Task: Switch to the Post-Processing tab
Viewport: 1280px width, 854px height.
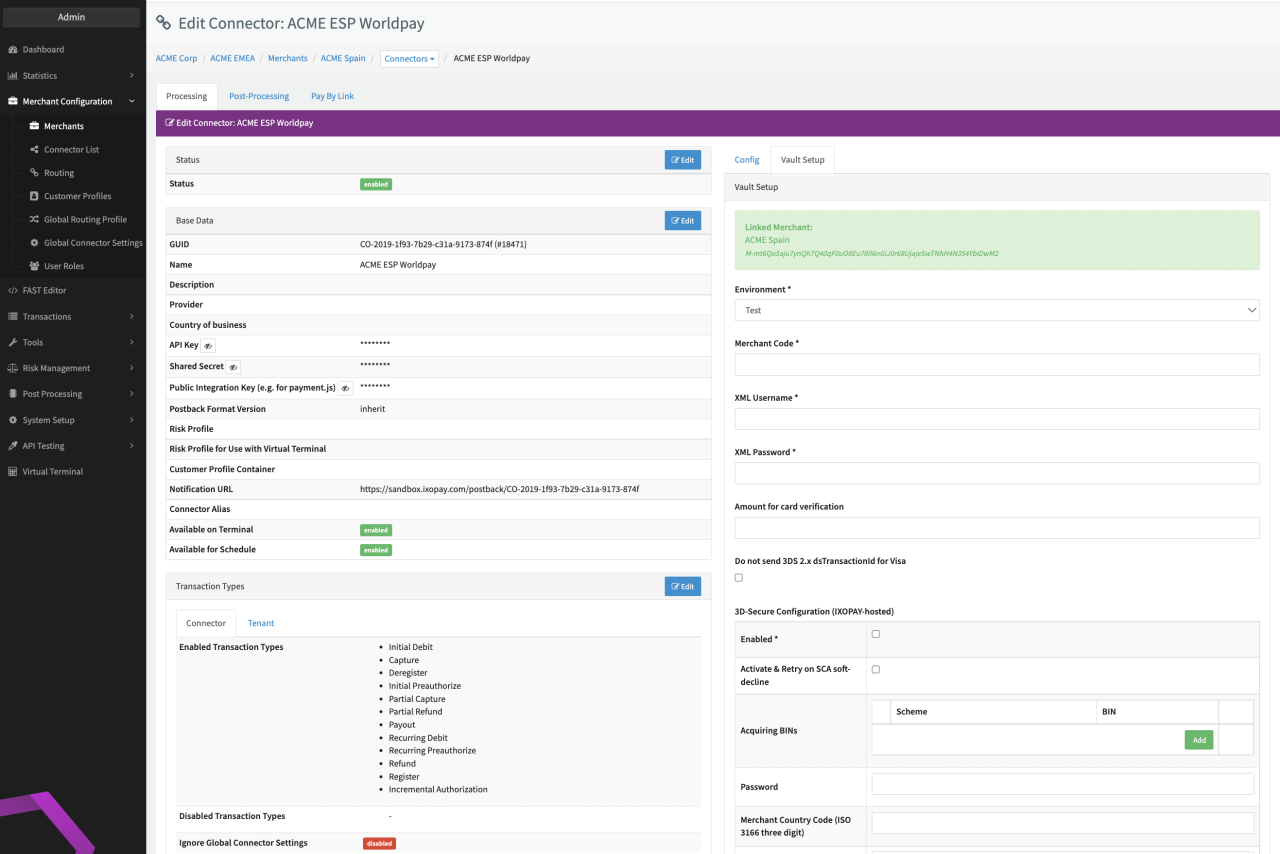Action: (258, 96)
